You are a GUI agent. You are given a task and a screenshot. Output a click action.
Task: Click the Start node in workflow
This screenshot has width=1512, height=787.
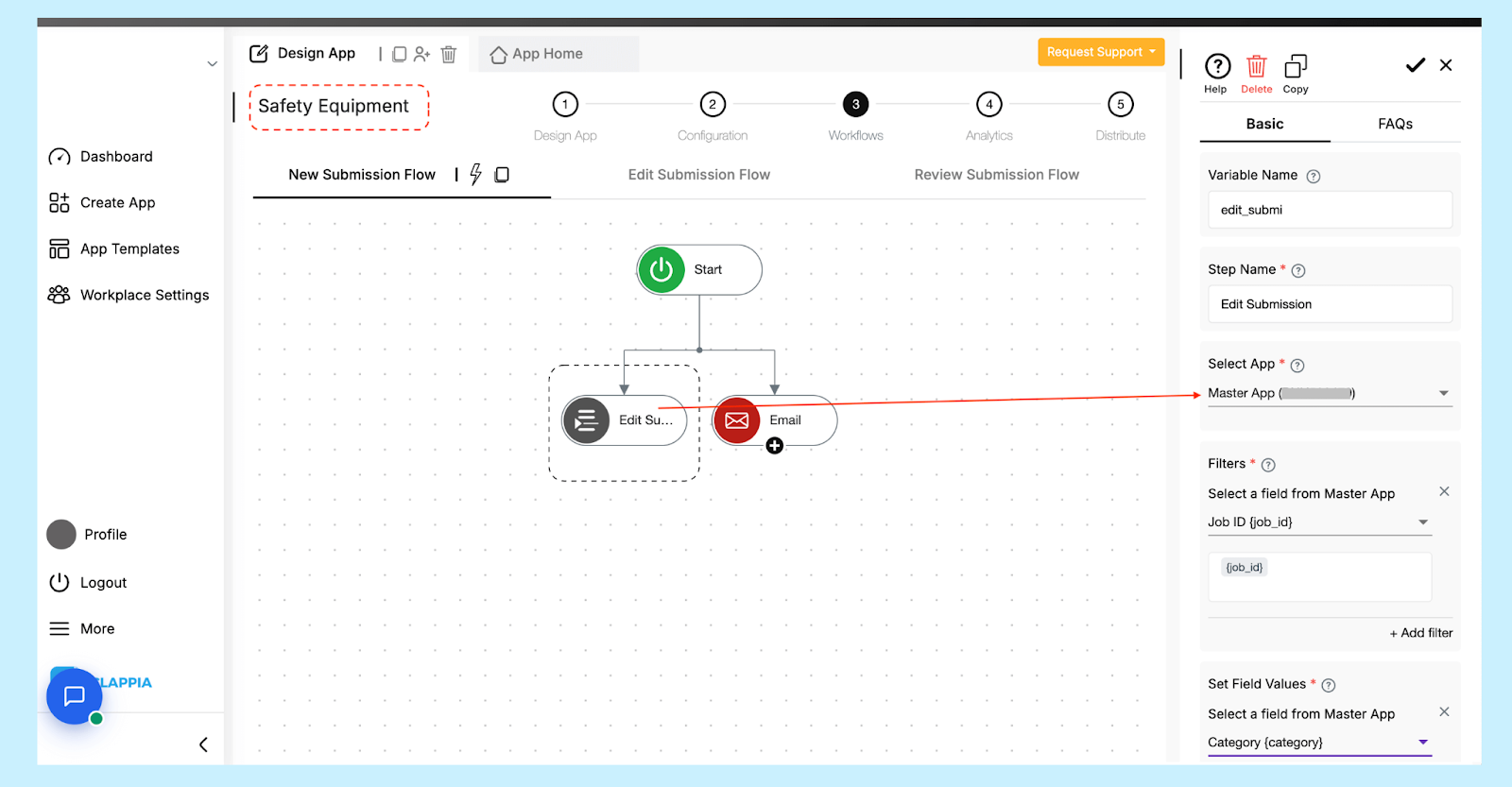699,270
